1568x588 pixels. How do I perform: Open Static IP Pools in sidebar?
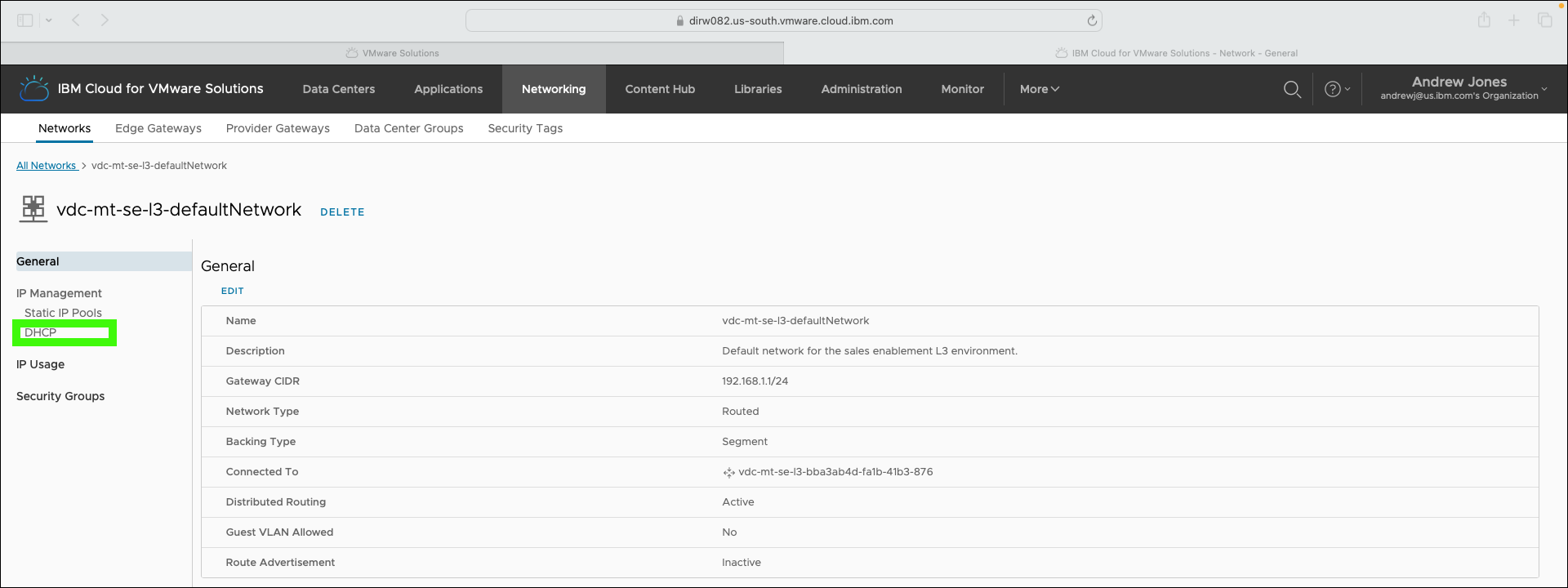pos(63,313)
